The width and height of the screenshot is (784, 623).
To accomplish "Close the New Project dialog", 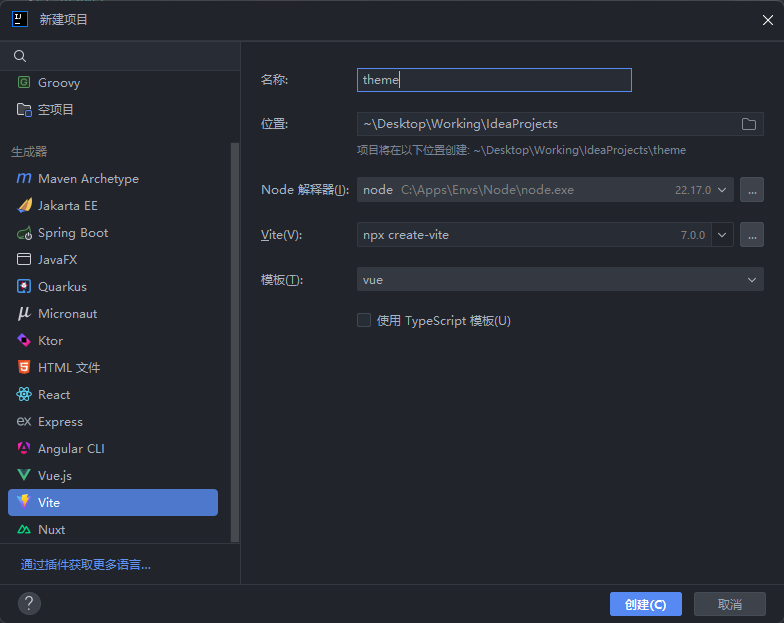I will pyautogui.click(x=768, y=20).
